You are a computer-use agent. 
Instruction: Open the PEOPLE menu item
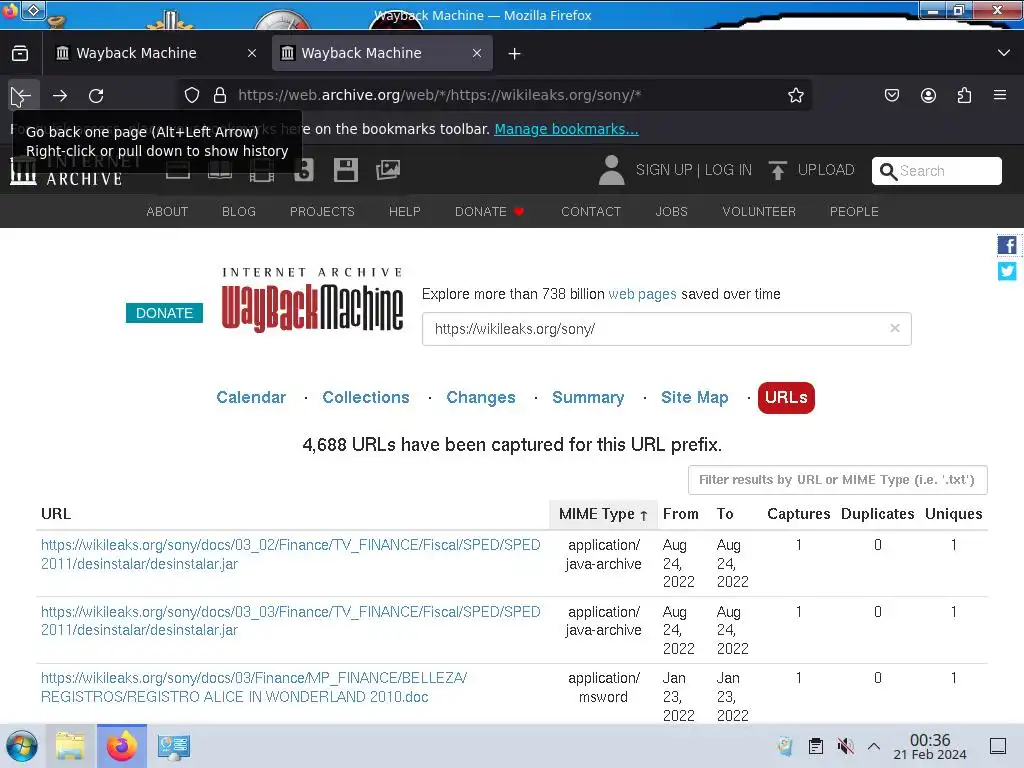(x=854, y=212)
